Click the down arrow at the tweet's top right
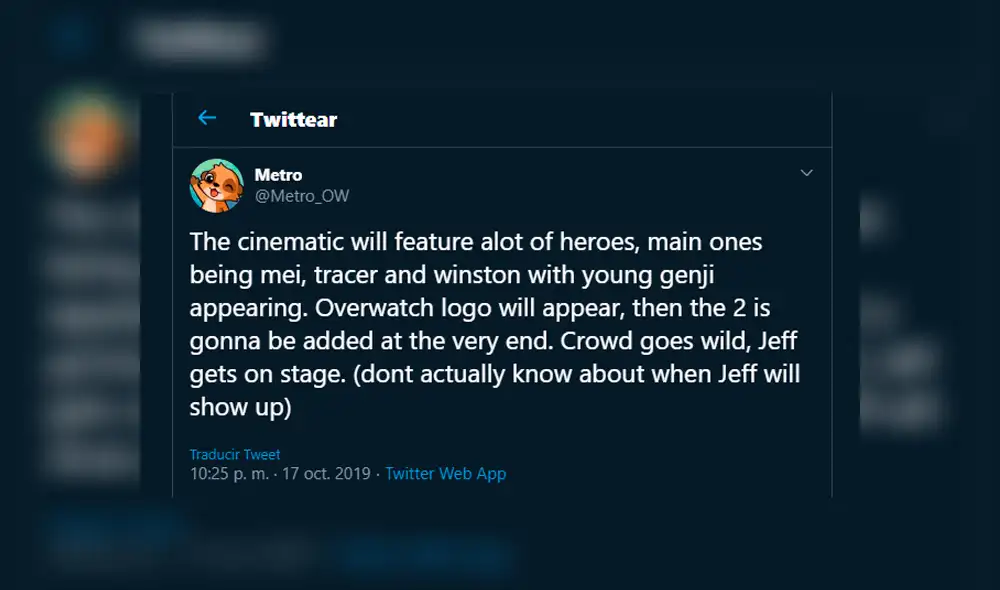Viewport: 1000px width, 590px height. pos(806,172)
